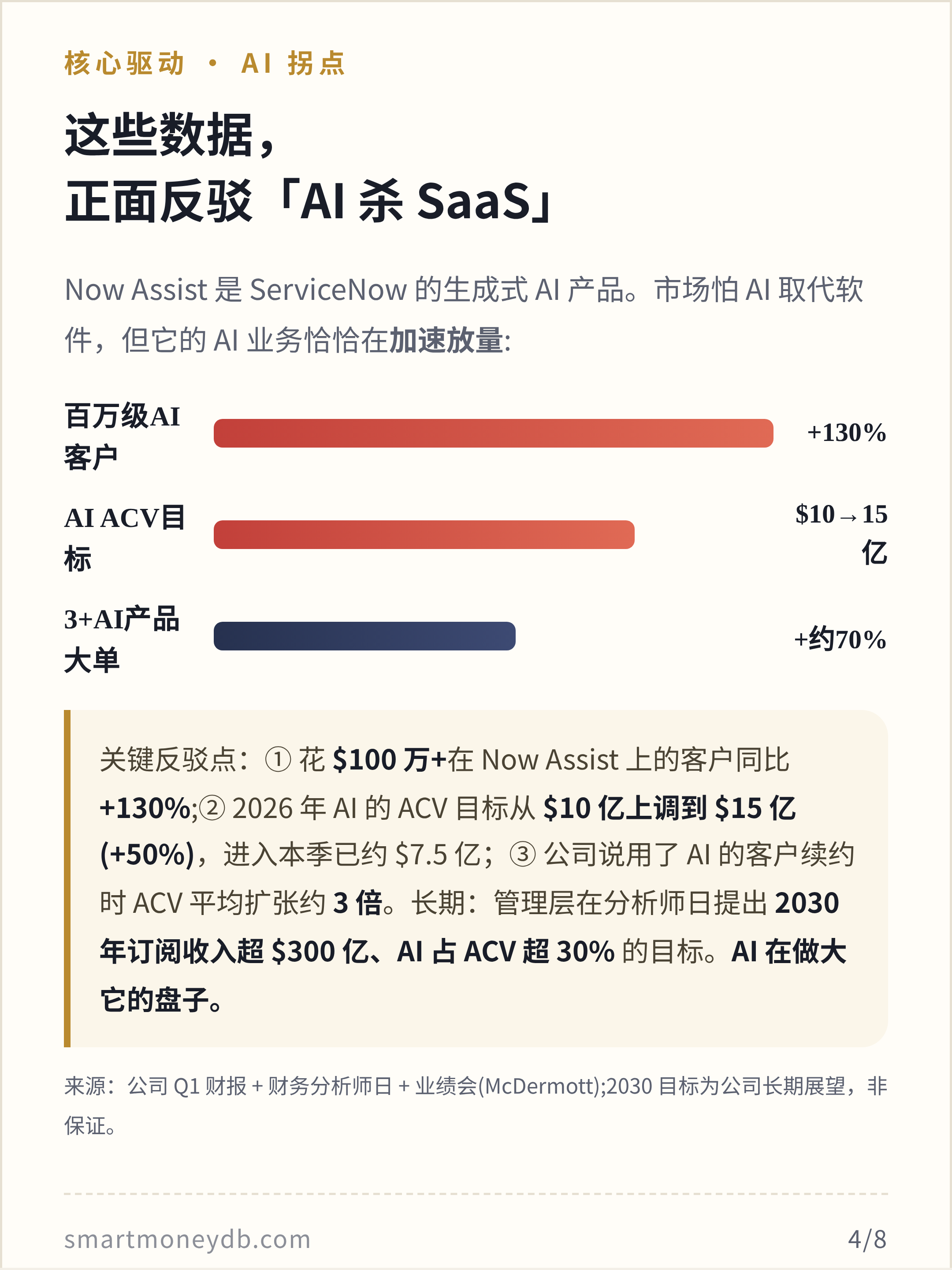Click the AI ACV目标 row label
The image size is (952, 1270).
125,538
